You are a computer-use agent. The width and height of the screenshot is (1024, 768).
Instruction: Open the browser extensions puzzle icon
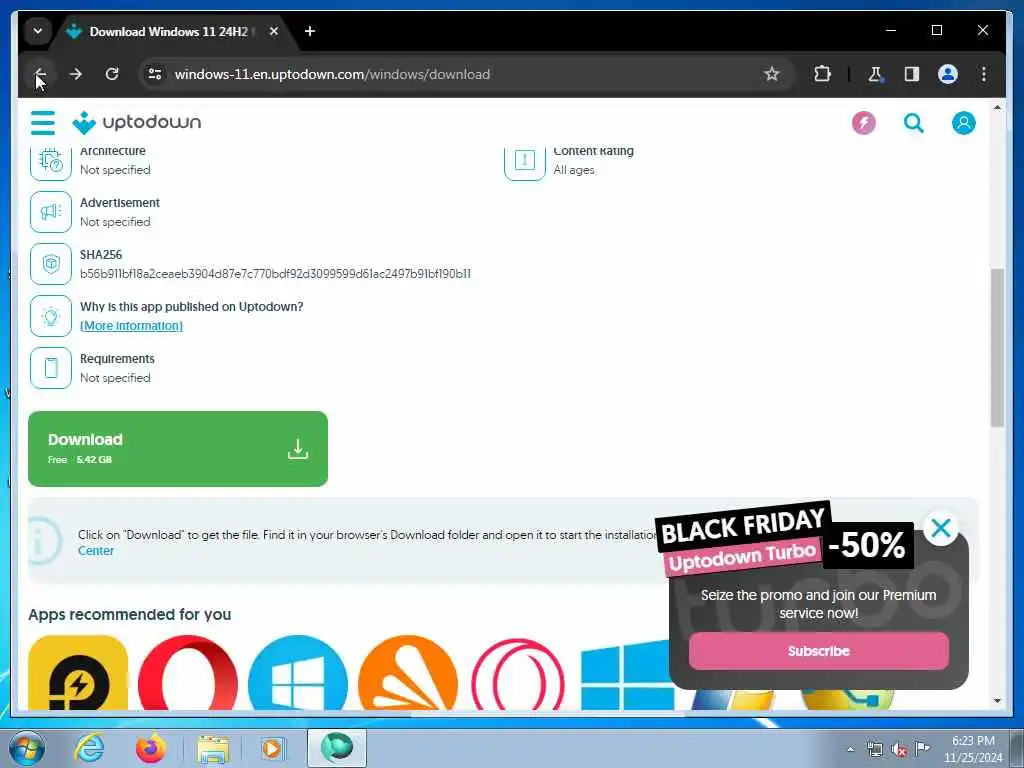tap(822, 74)
